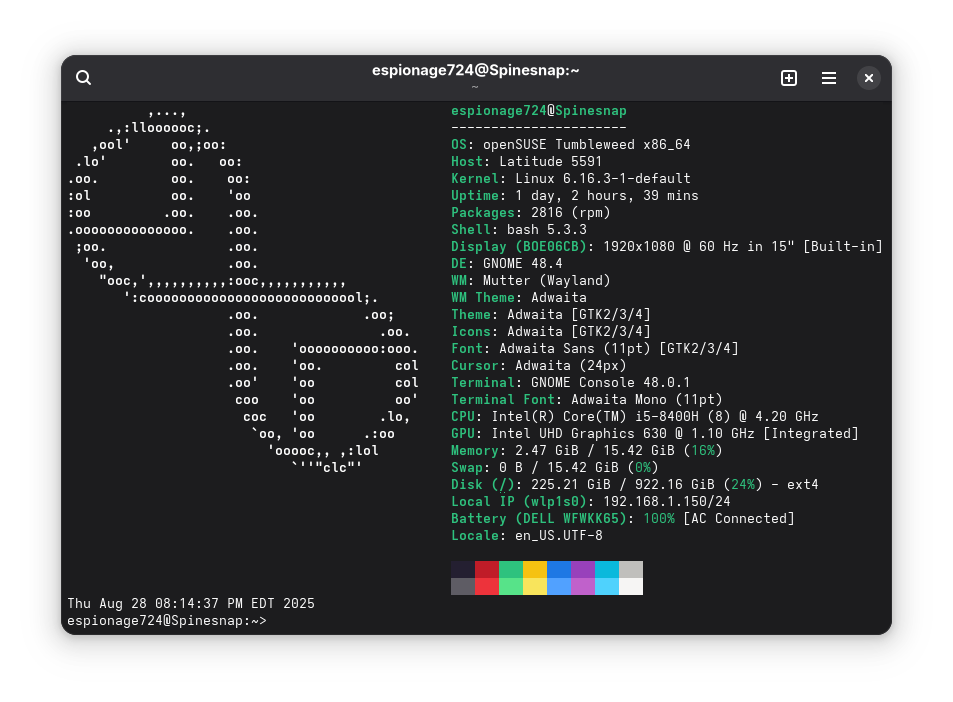Click the Battery 100% value
The width and height of the screenshot is (953, 702).
click(x=659, y=519)
